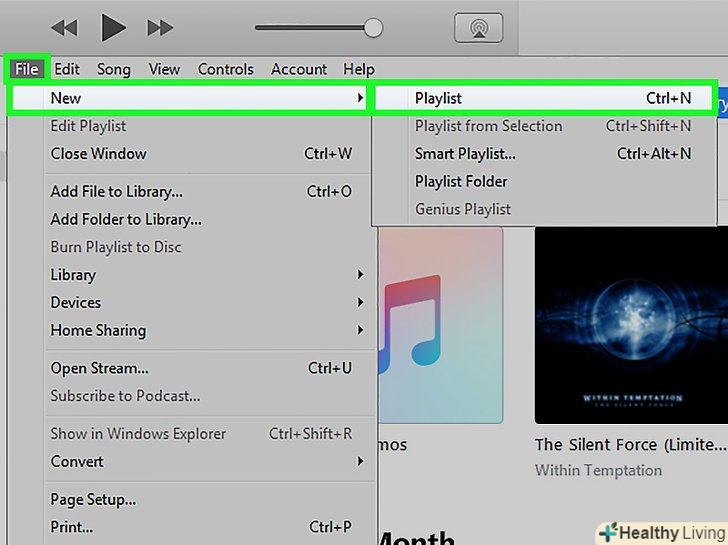Start playback with the Play button
Viewport: 728px width, 545px height.
point(113,27)
